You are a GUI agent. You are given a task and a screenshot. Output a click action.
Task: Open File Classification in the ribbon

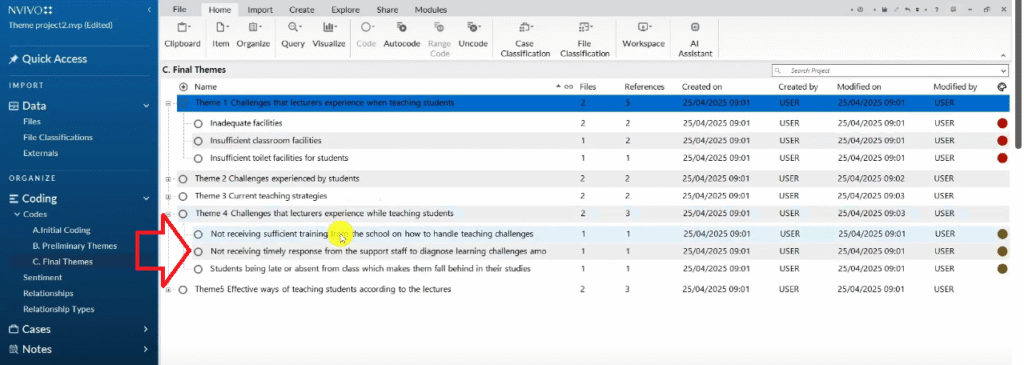[x=584, y=39]
